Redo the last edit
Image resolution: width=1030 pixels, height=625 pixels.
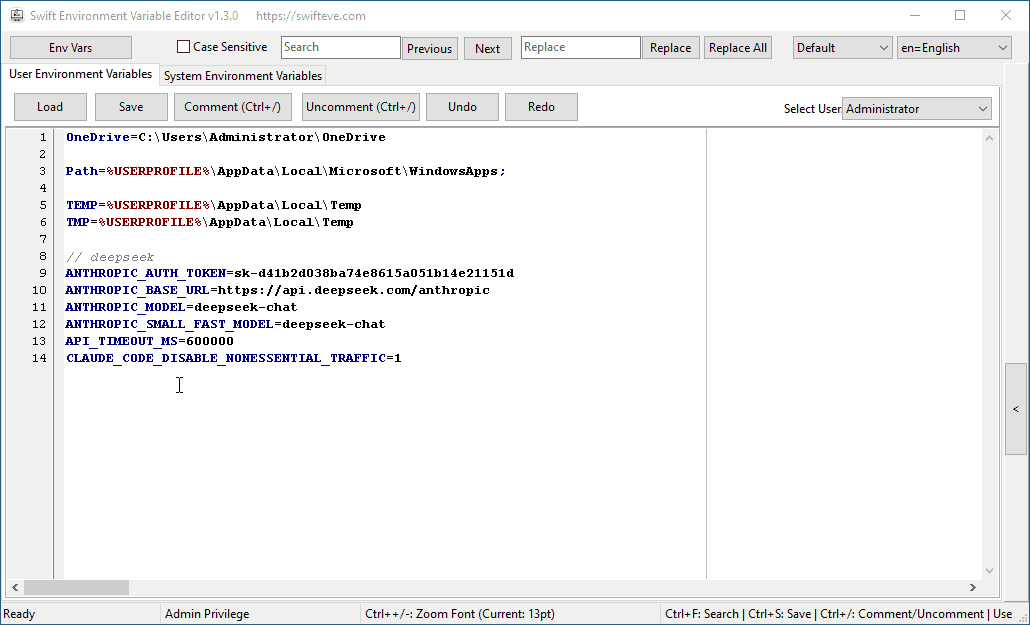[541, 107]
